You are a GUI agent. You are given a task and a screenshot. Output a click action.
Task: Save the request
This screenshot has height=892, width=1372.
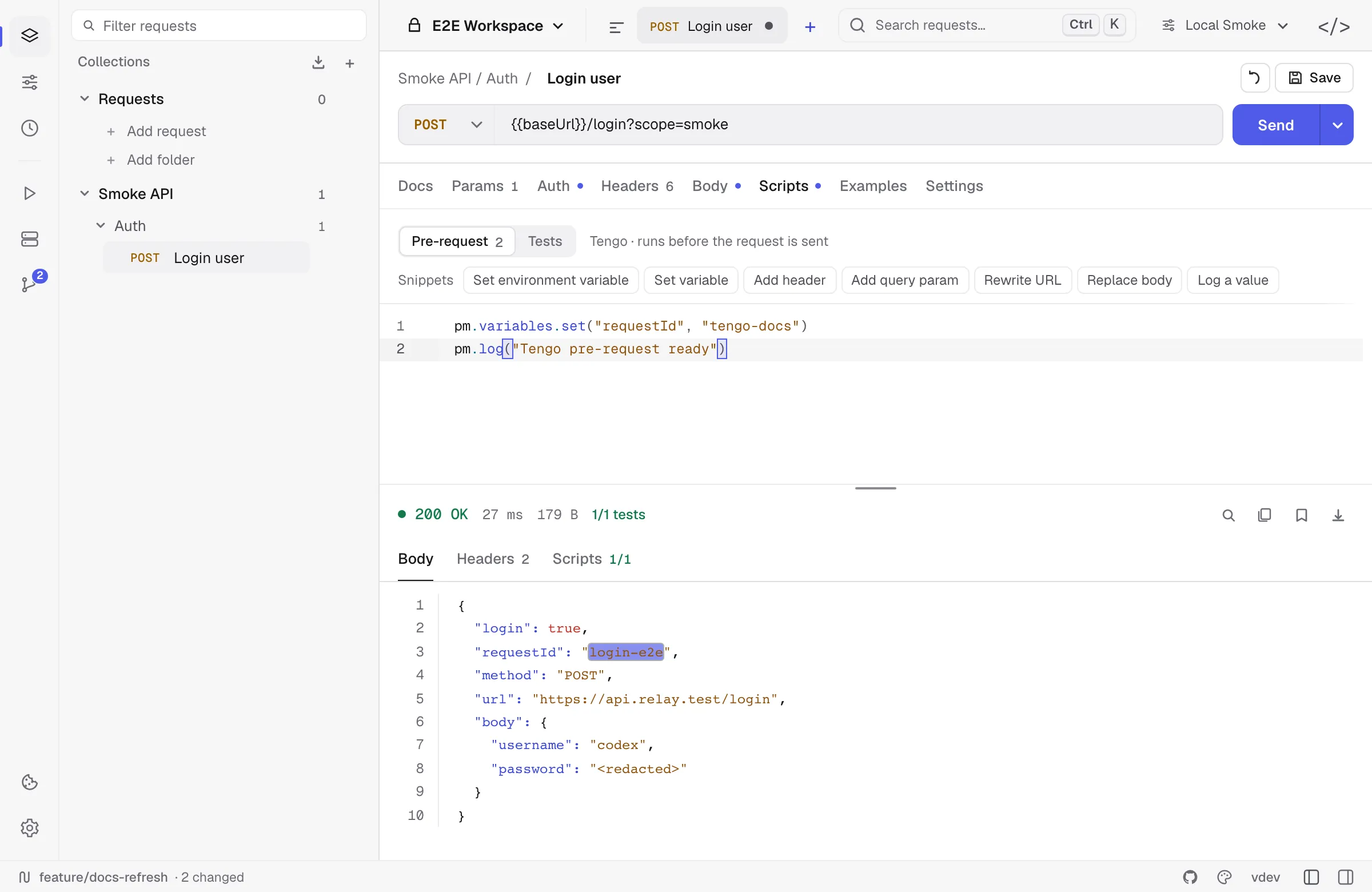pyautogui.click(x=1314, y=78)
